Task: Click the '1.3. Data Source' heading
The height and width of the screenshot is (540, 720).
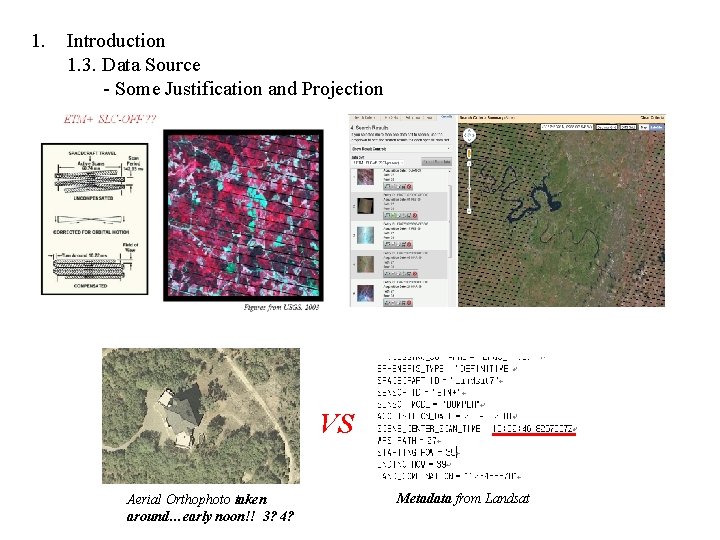Action: tap(134, 65)
